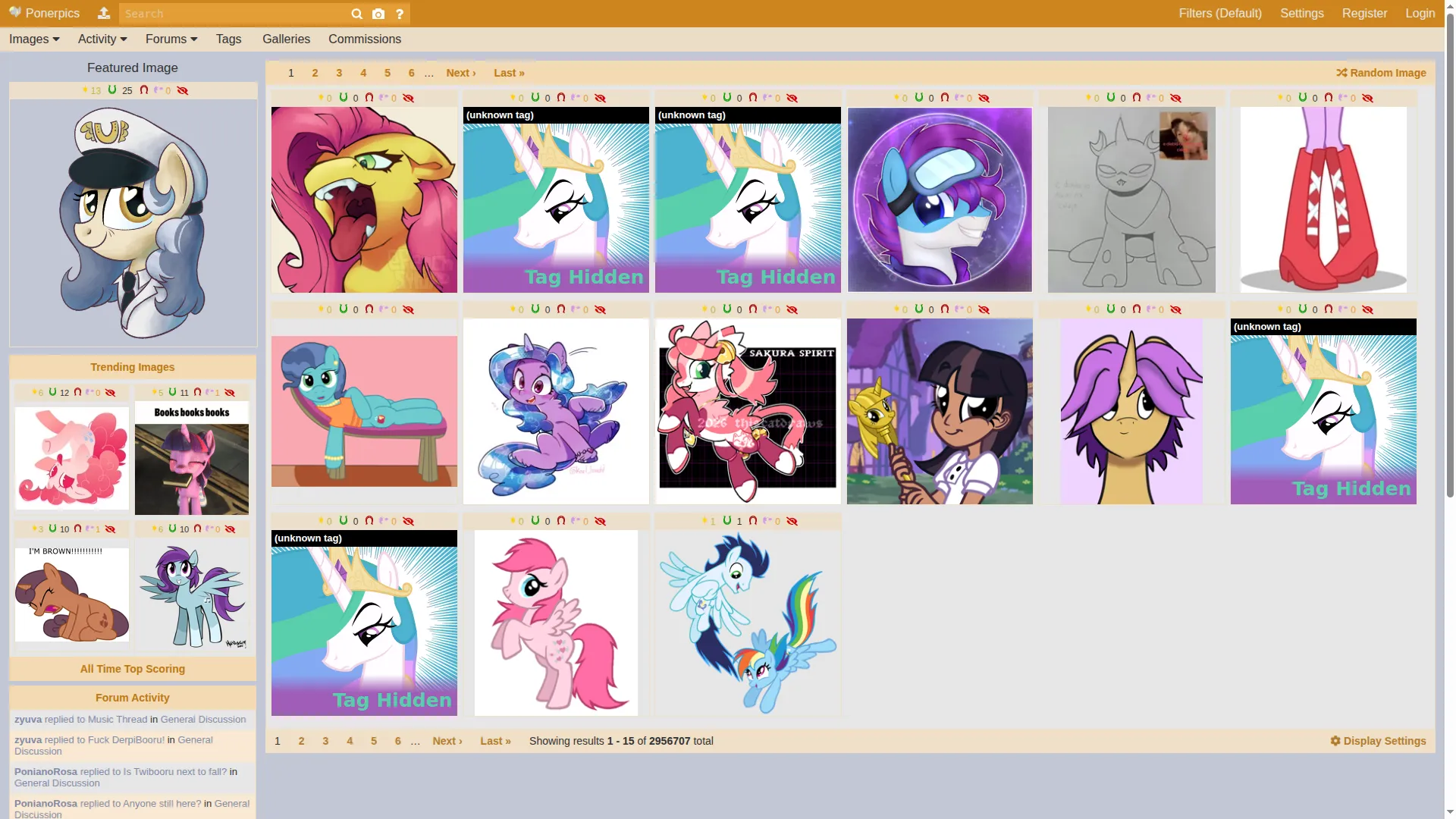Upvote the Soarin and Rainbow Dash image

[x=727, y=521]
